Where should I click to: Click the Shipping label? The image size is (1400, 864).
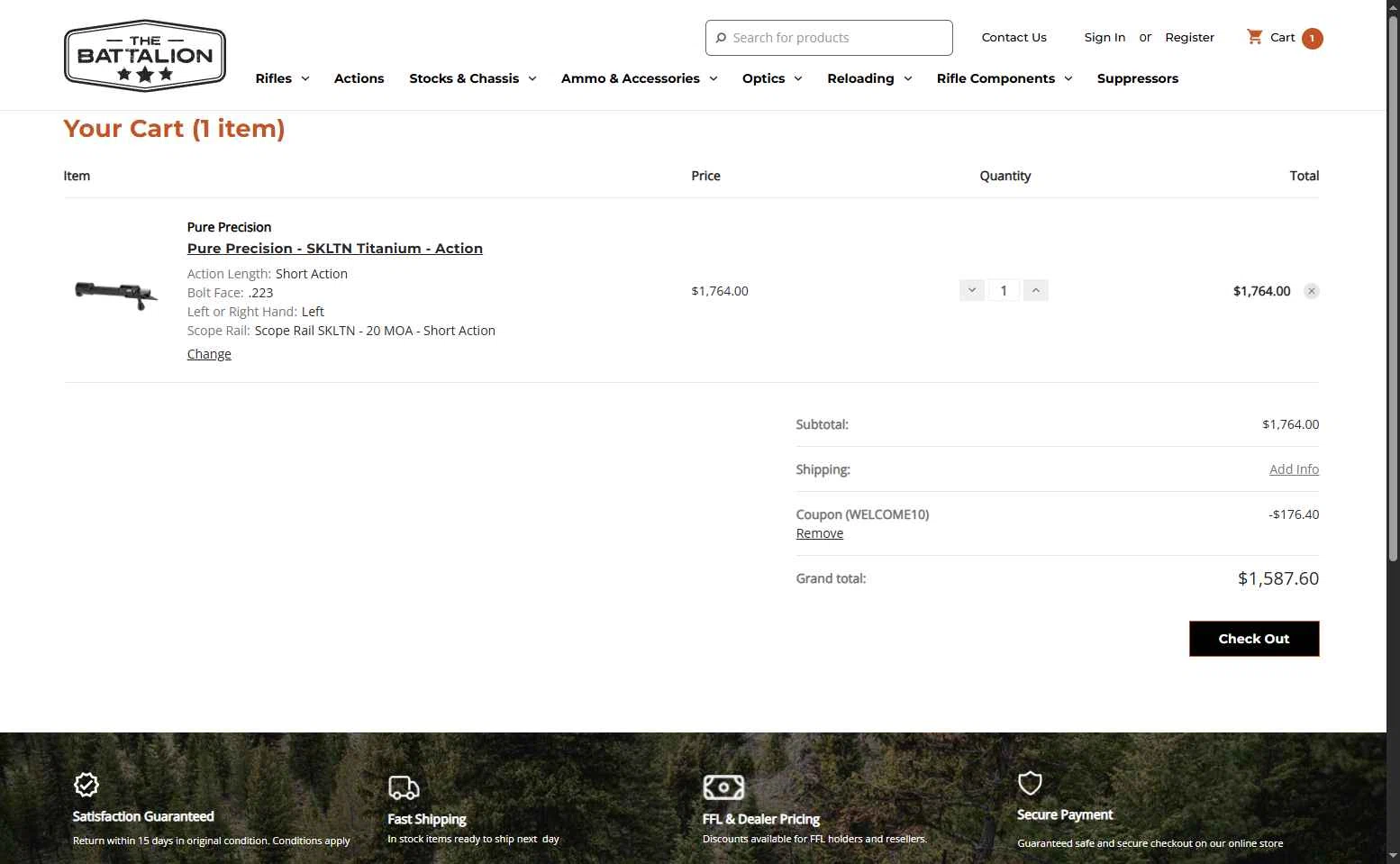coord(823,469)
